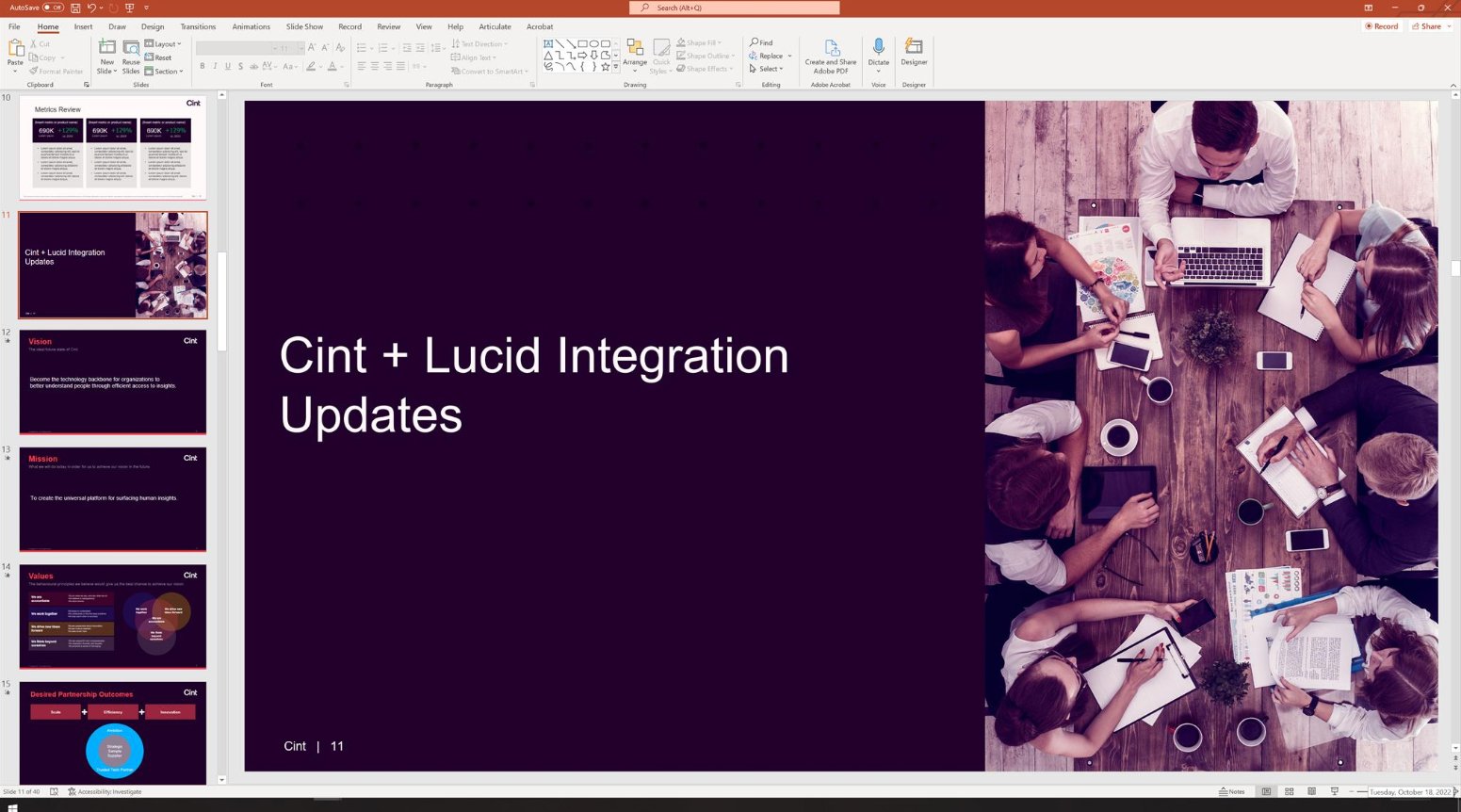Click the Record button at top right

1381,26
